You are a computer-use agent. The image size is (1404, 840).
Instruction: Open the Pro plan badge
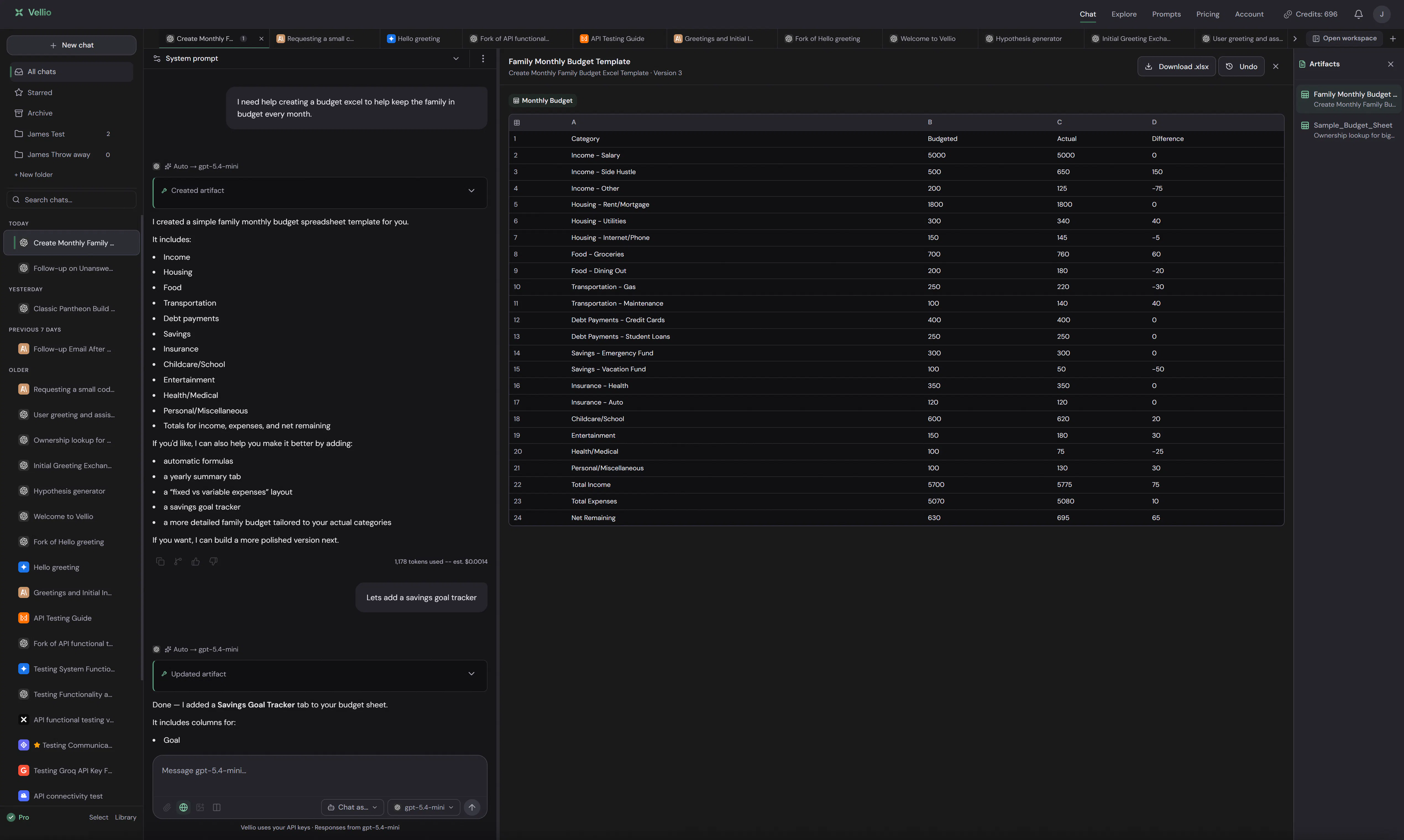(18, 817)
